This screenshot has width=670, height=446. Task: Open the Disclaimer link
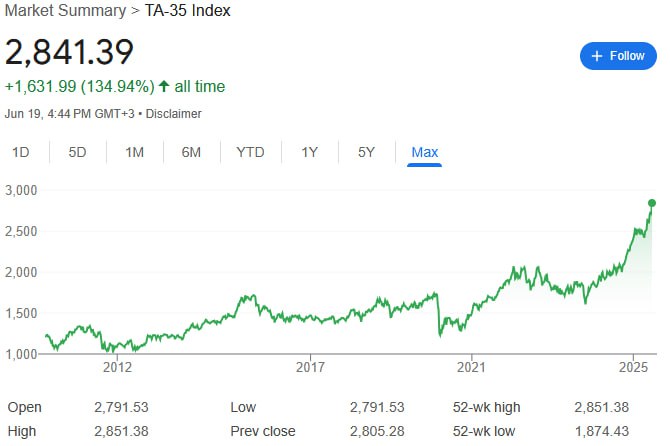[174, 114]
